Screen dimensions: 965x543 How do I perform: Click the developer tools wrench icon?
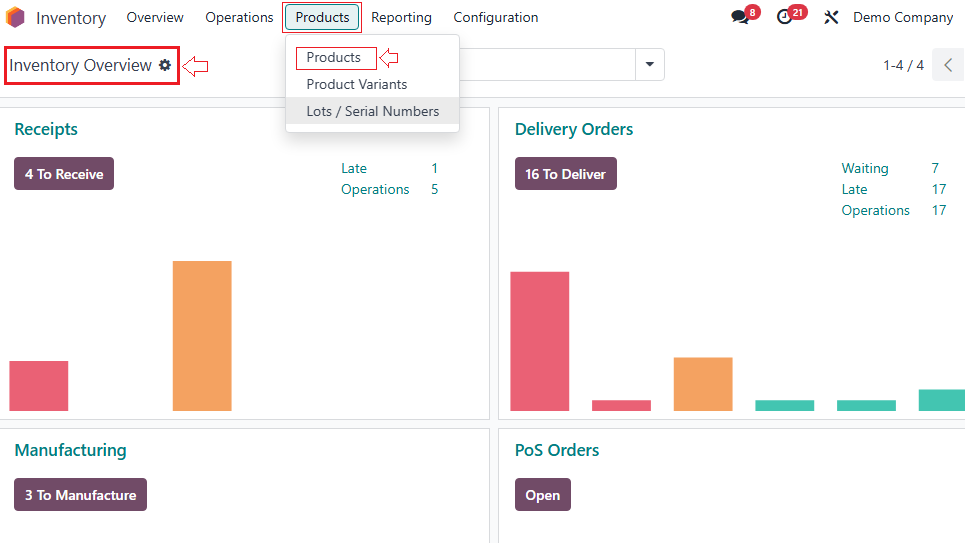tap(831, 17)
